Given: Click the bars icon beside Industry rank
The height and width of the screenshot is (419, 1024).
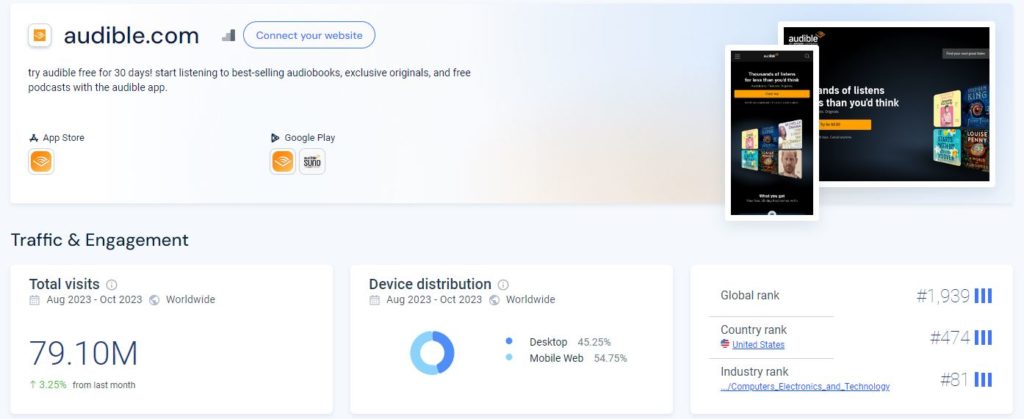Looking at the screenshot, I should [x=983, y=379].
